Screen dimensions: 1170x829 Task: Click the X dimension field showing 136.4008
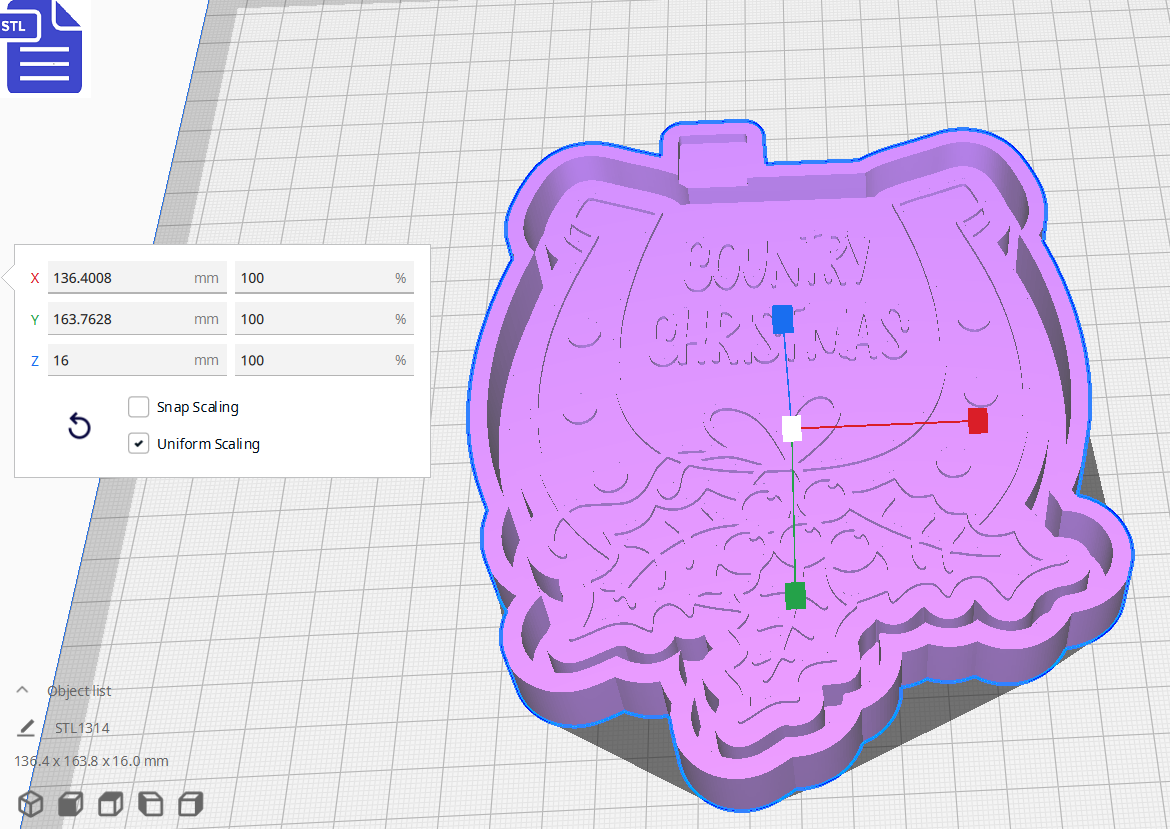click(x=137, y=277)
